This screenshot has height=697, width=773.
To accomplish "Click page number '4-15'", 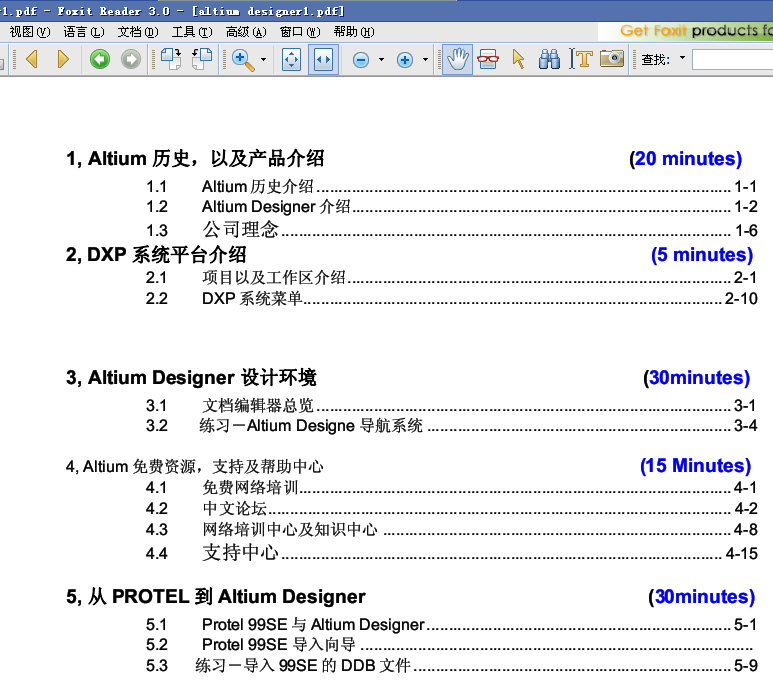I will pyautogui.click(x=741, y=554).
